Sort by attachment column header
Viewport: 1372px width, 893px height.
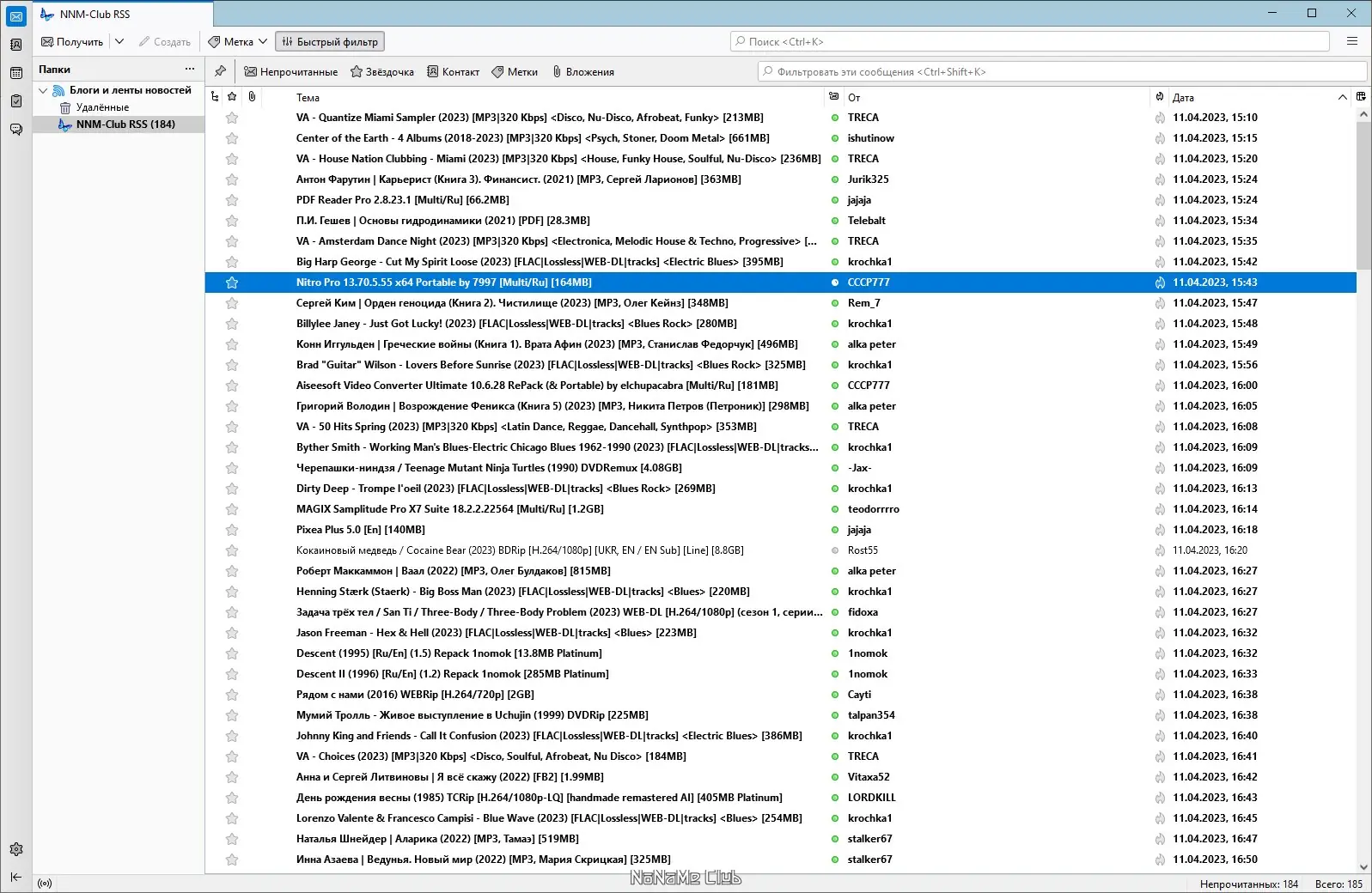click(252, 97)
